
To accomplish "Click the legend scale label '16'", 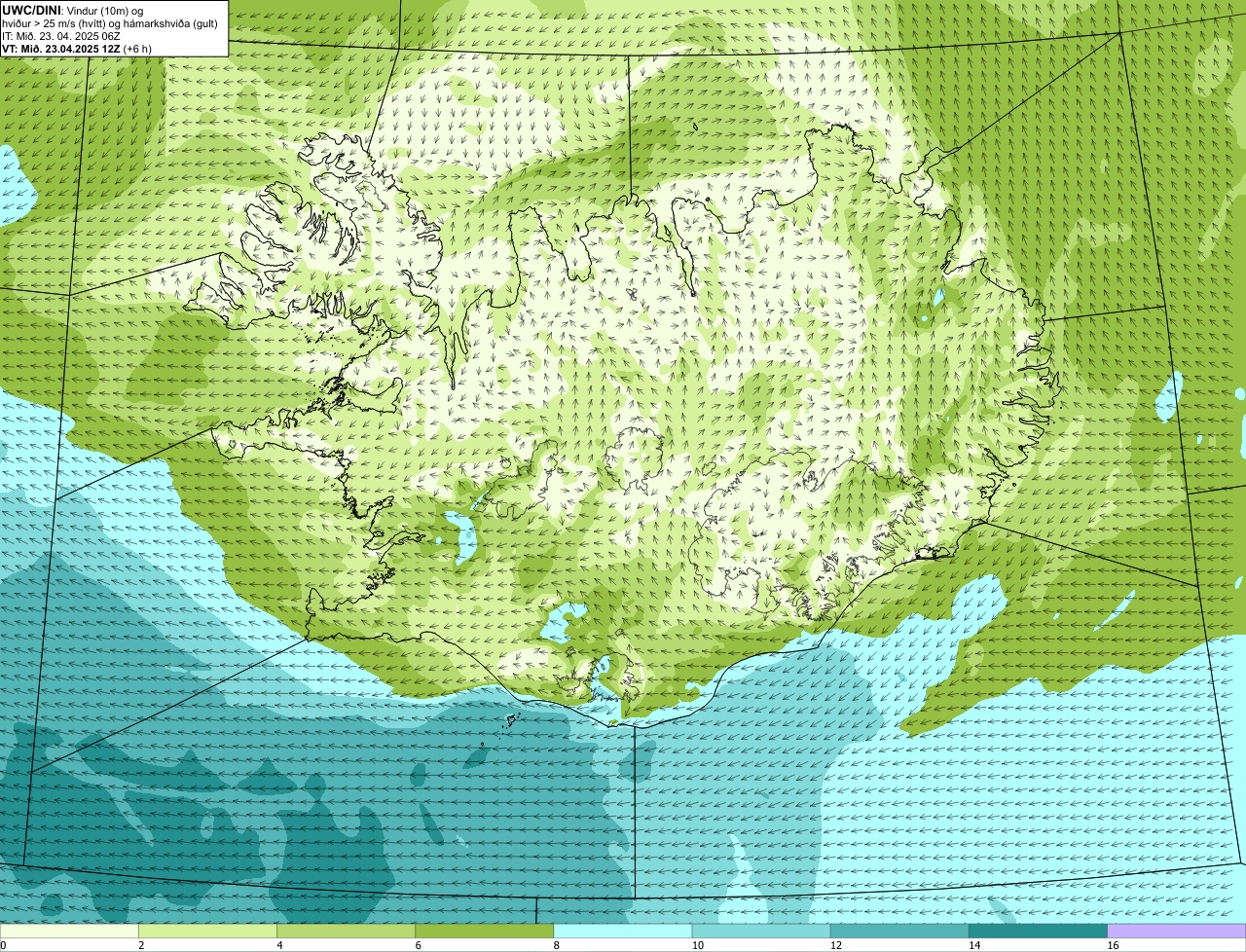I will [x=1113, y=945].
